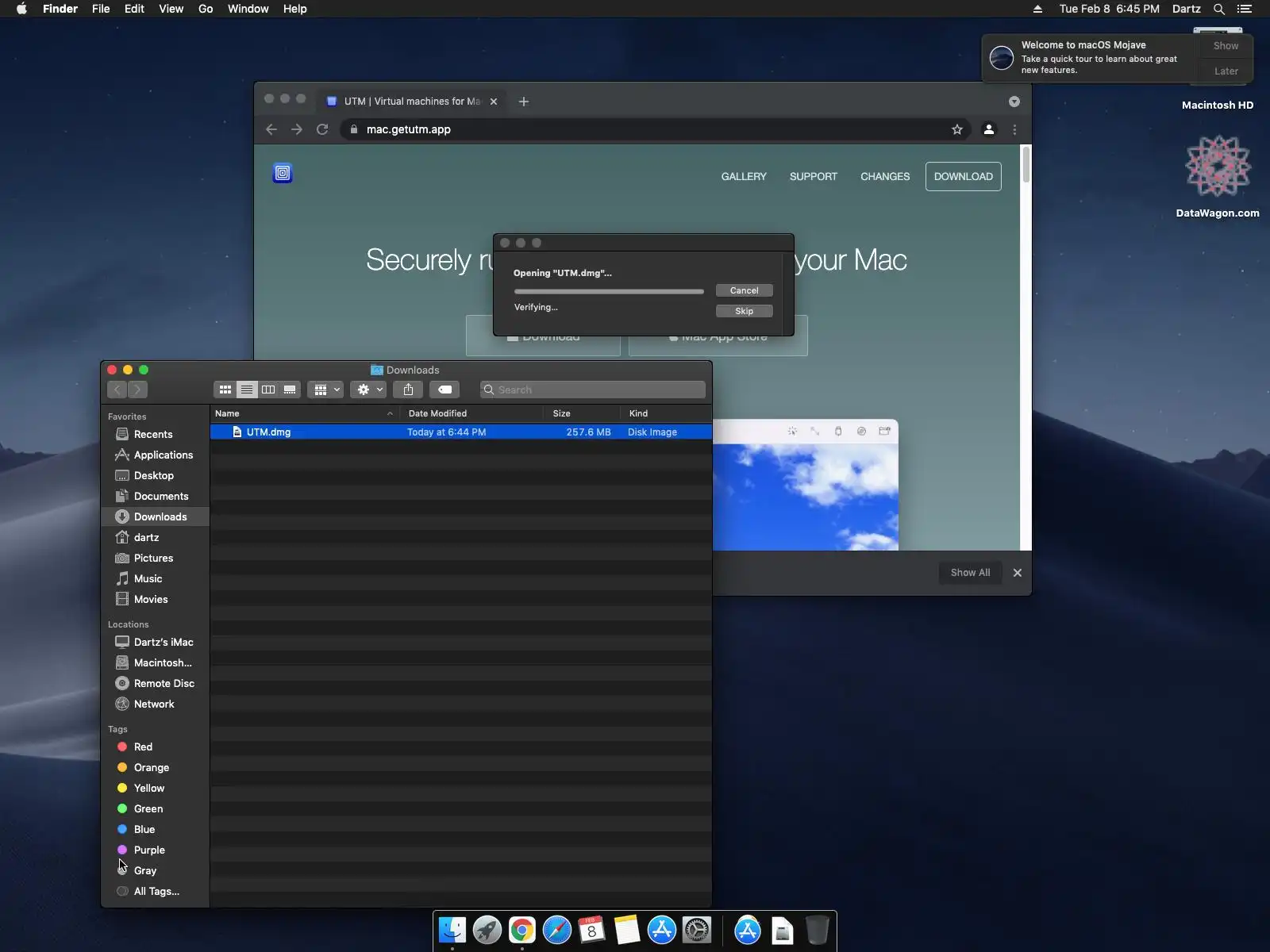Viewport: 1270px width, 952px height.
Task: Launch Launchpad from the Dock
Action: 487,930
